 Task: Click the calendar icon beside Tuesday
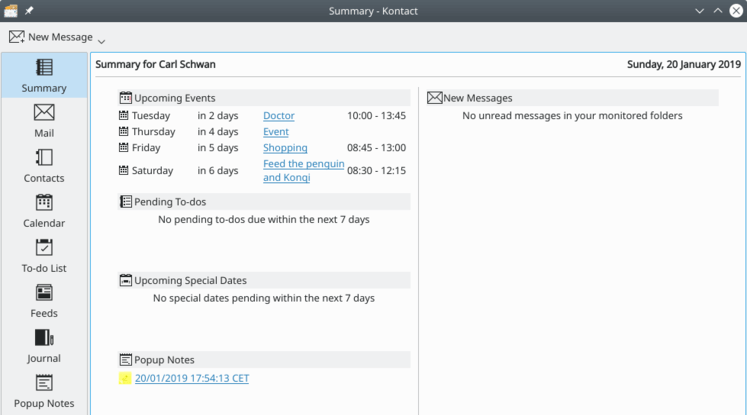point(123,115)
